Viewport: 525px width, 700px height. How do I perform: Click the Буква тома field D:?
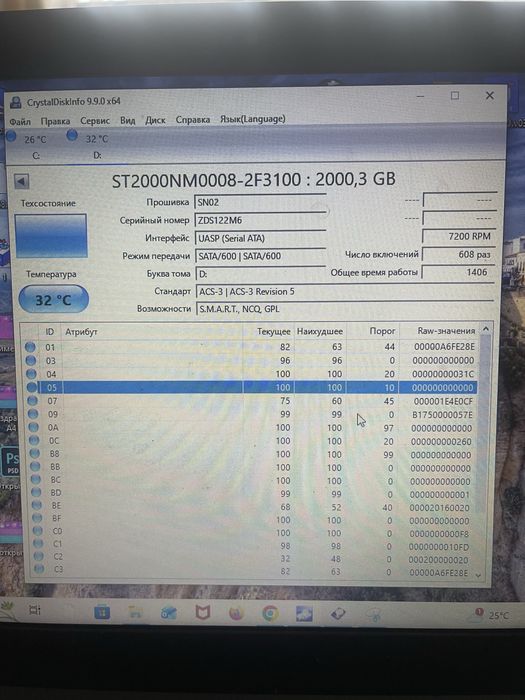click(x=261, y=274)
